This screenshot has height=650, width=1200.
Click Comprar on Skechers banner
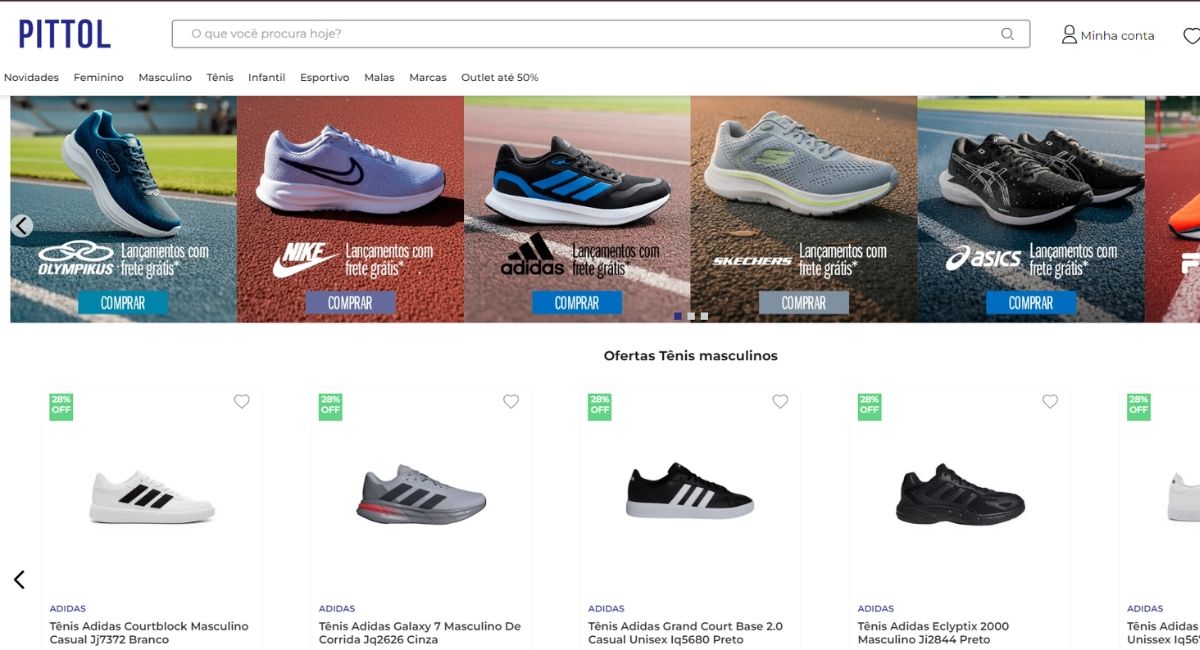coord(804,302)
